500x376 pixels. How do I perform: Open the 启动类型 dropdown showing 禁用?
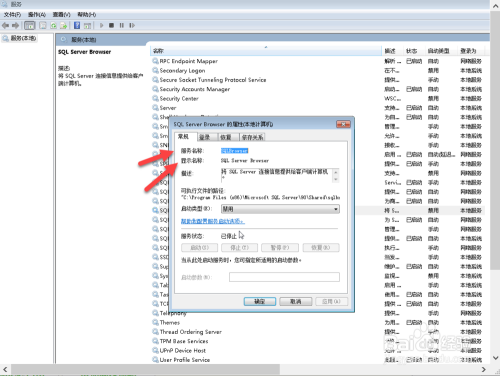coord(280,209)
